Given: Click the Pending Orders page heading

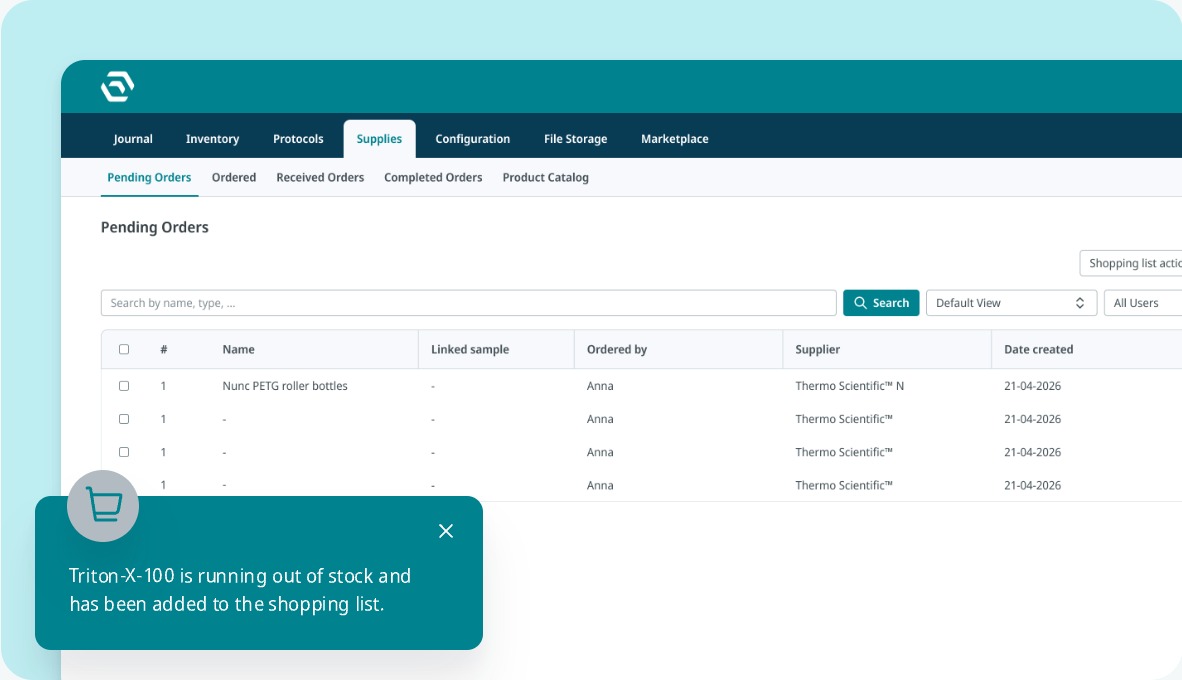Looking at the screenshot, I should [x=155, y=228].
